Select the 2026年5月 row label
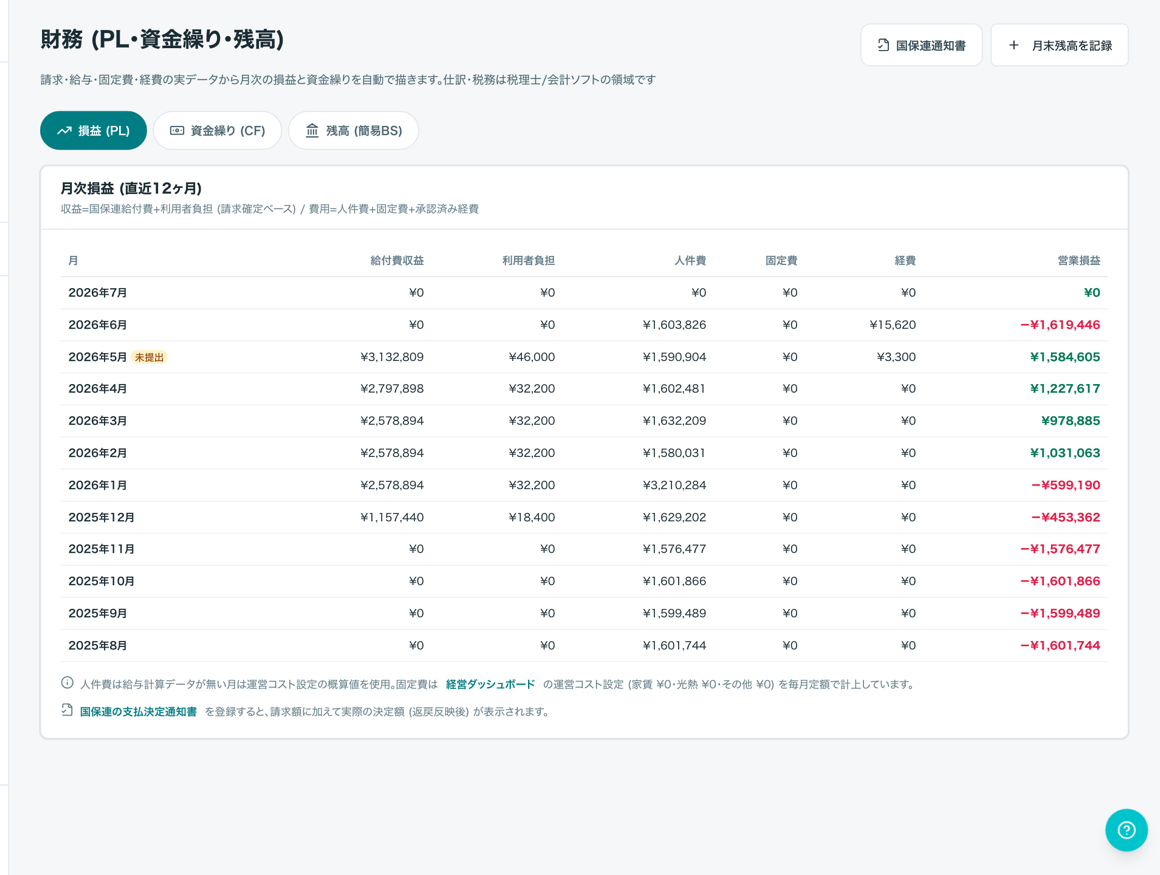Viewport: 1160px width, 875px height. coord(98,357)
